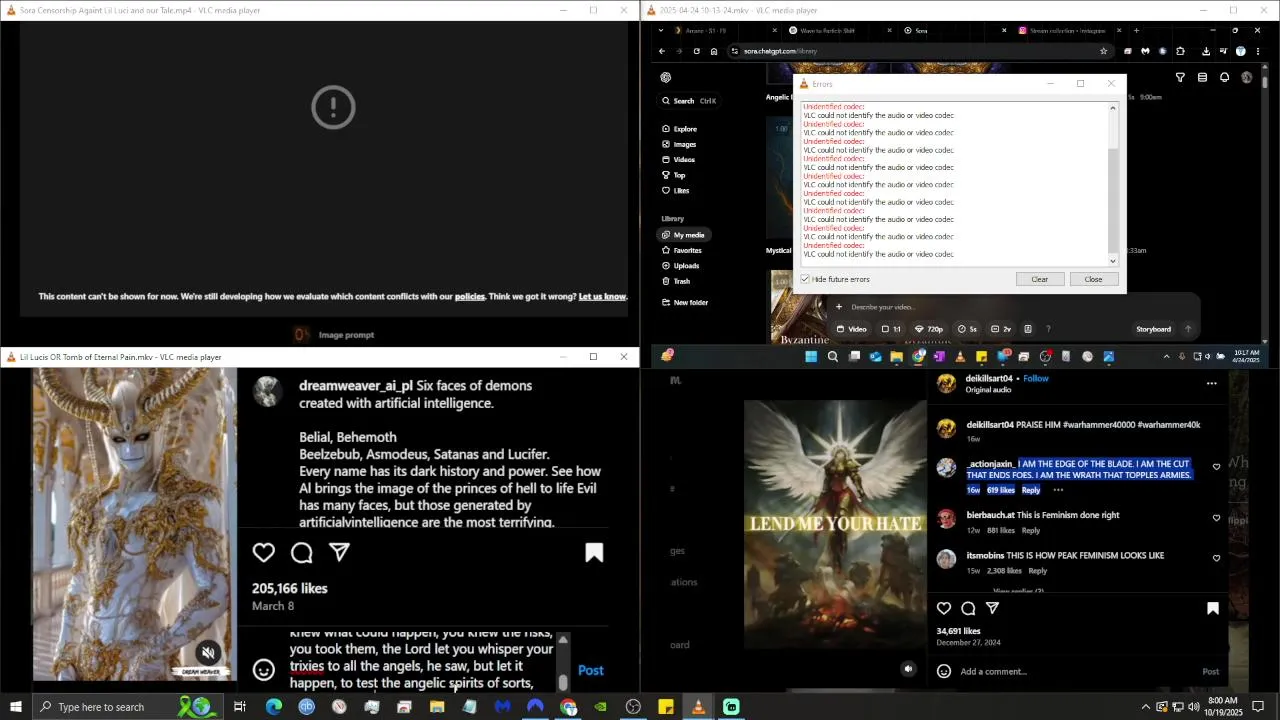This screenshot has width=1280, height=720.
Task: Click the Let us know link
Action: (x=602, y=297)
